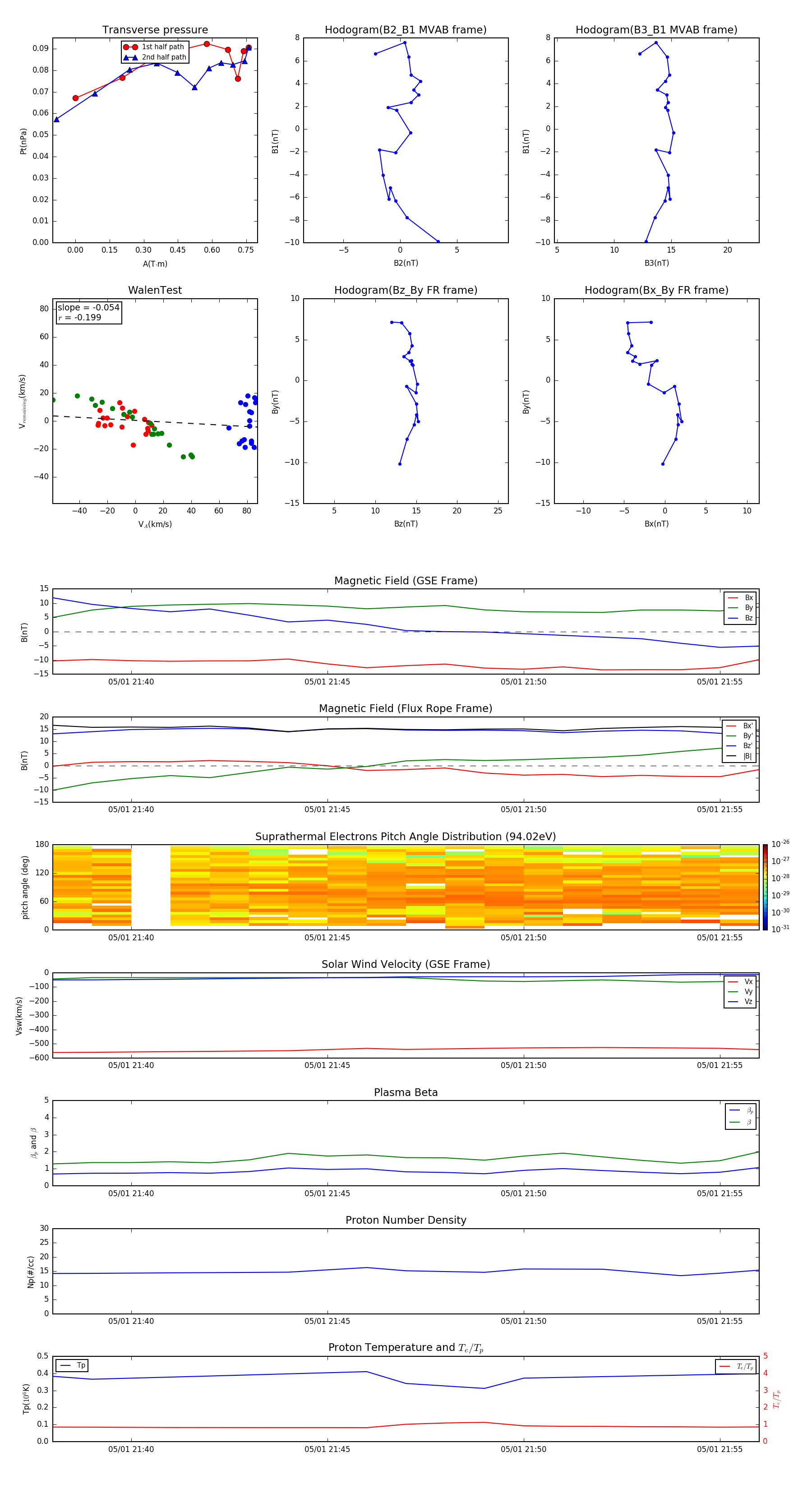This screenshot has height=1489, width=812.
Task: Click the '05/01 21:45' tick under GSE magnetic field
Action: pos(327,682)
